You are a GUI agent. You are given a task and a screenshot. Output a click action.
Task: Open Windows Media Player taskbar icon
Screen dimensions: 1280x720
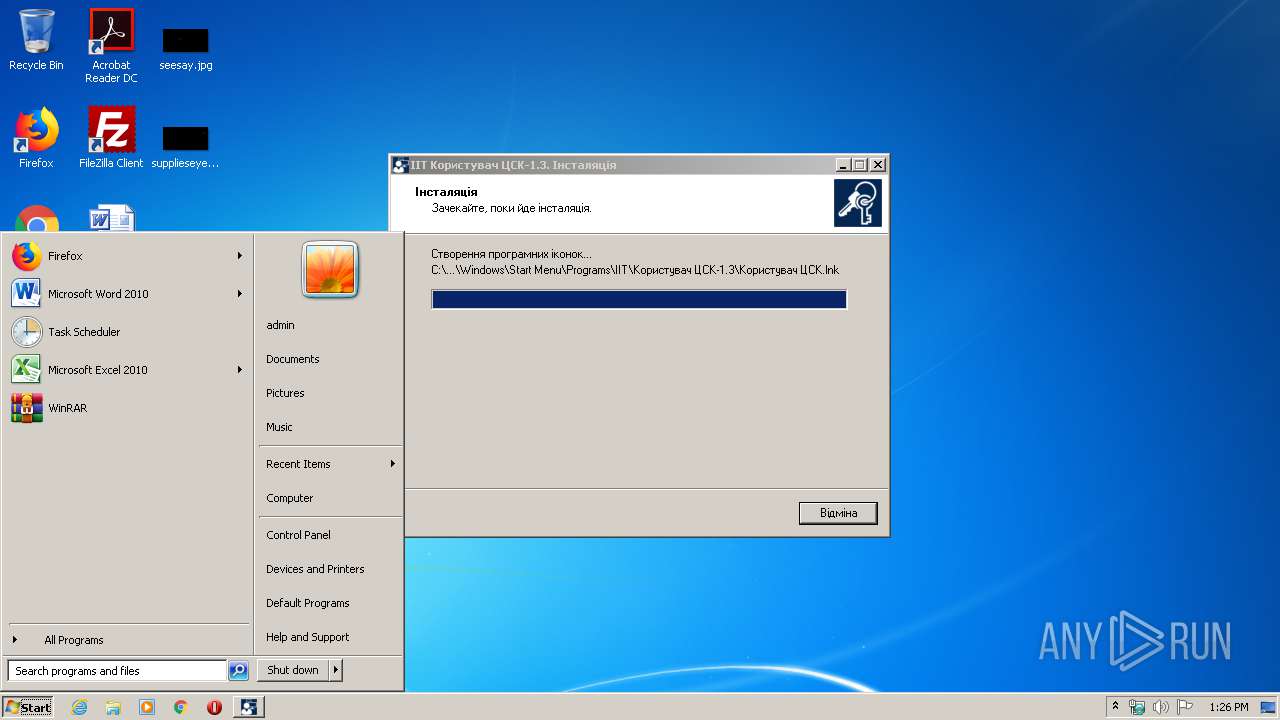tap(147, 707)
